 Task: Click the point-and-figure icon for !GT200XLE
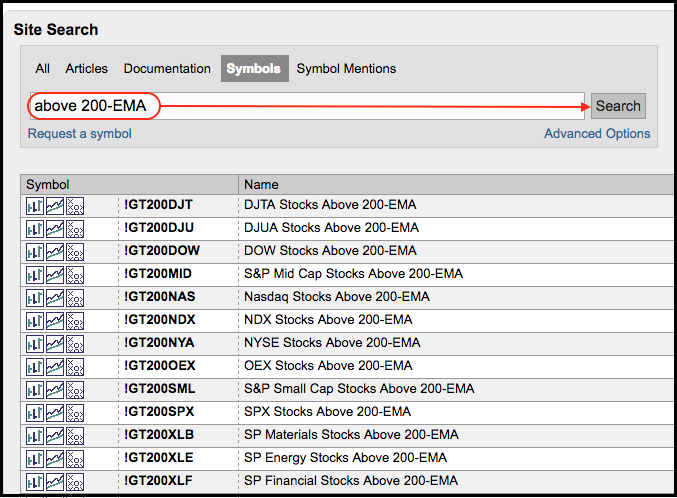pos(74,458)
